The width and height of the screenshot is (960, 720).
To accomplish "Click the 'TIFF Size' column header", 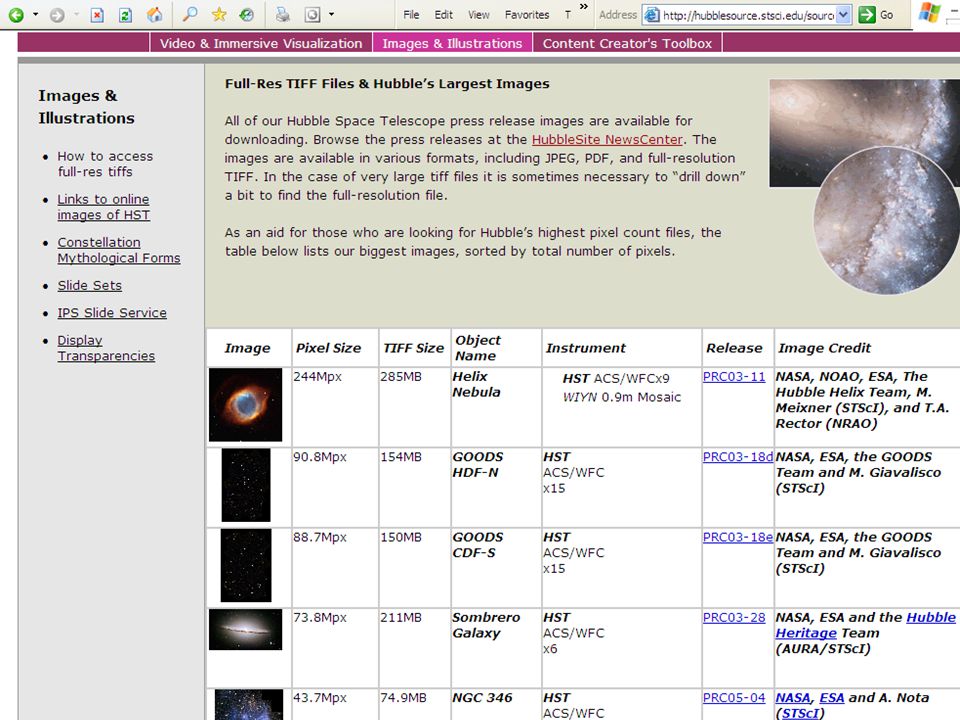I will pos(413,348).
